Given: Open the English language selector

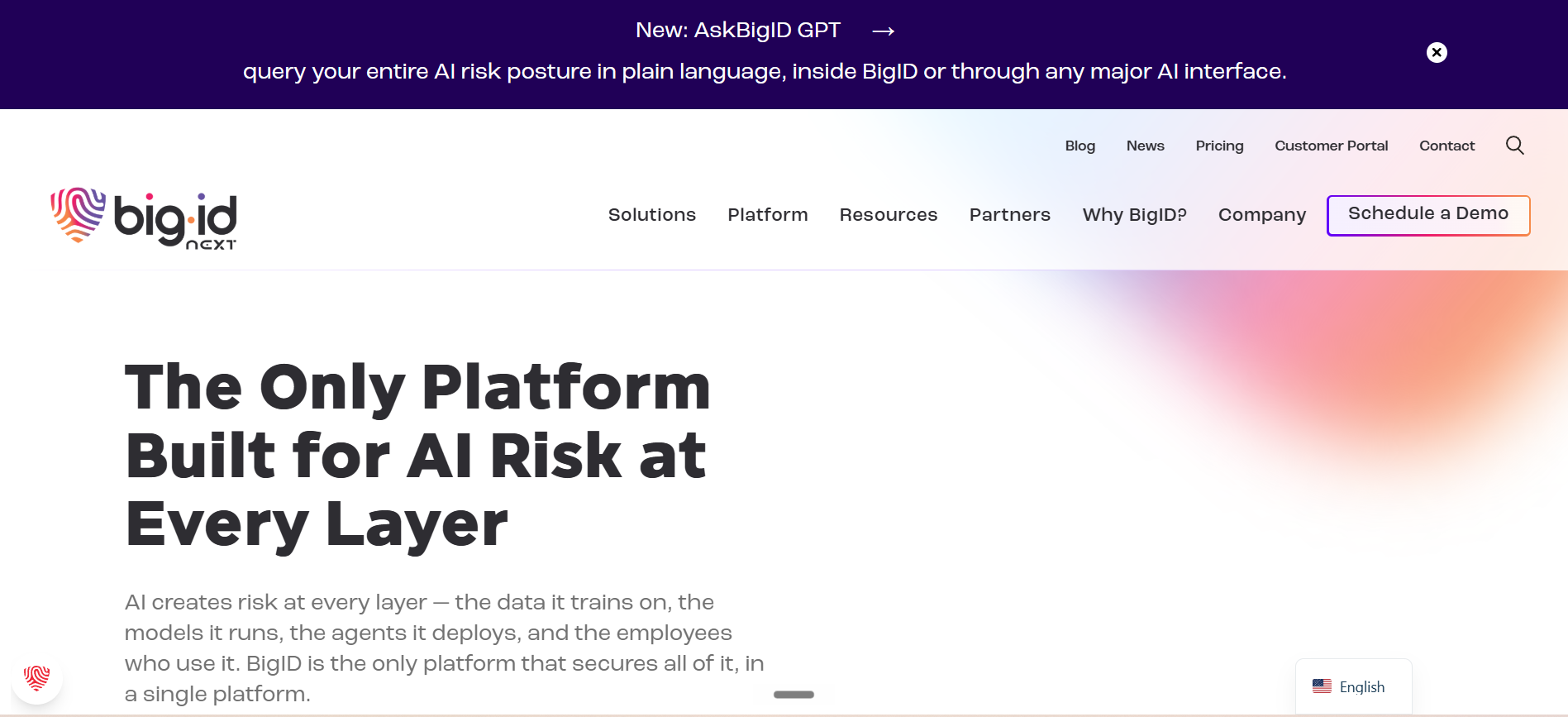Looking at the screenshot, I should pyautogui.click(x=1353, y=686).
